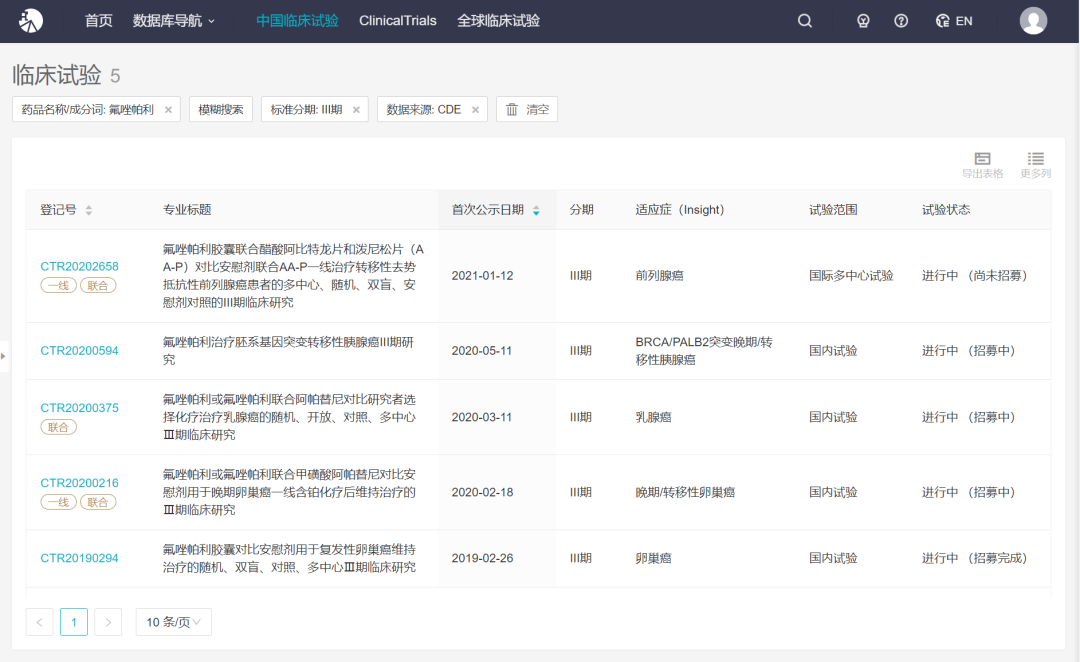Click the 专业标题 column header

point(187,210)
